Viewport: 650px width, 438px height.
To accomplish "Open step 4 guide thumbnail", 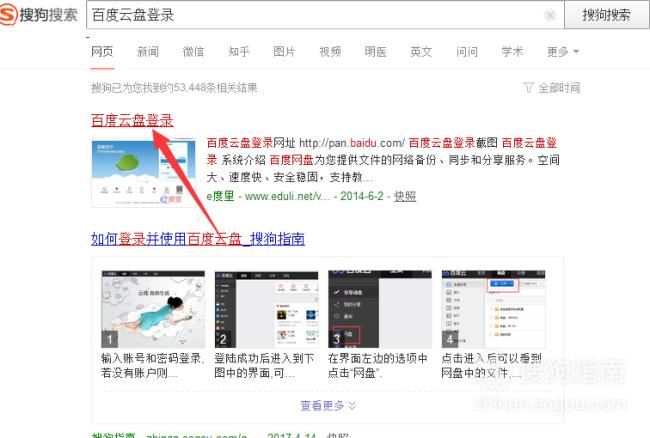I will click(493, 309).
